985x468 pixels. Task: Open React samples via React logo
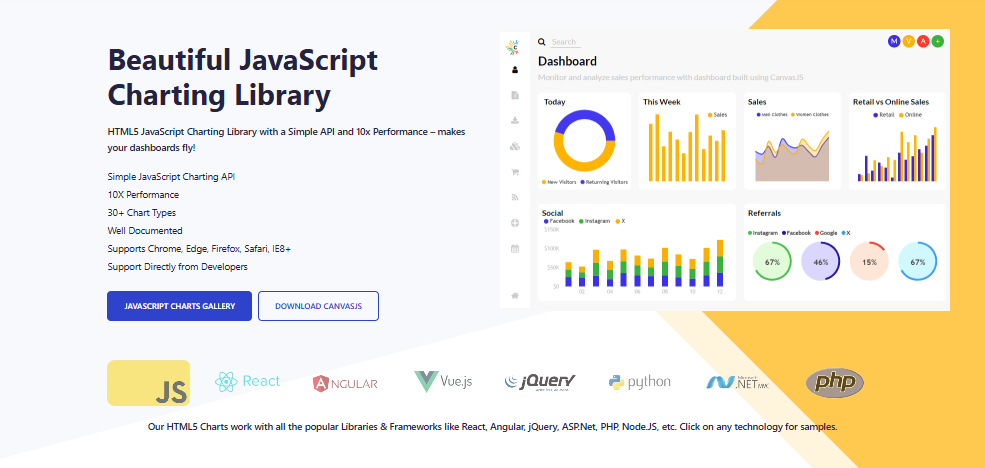(x=247, y=381)
